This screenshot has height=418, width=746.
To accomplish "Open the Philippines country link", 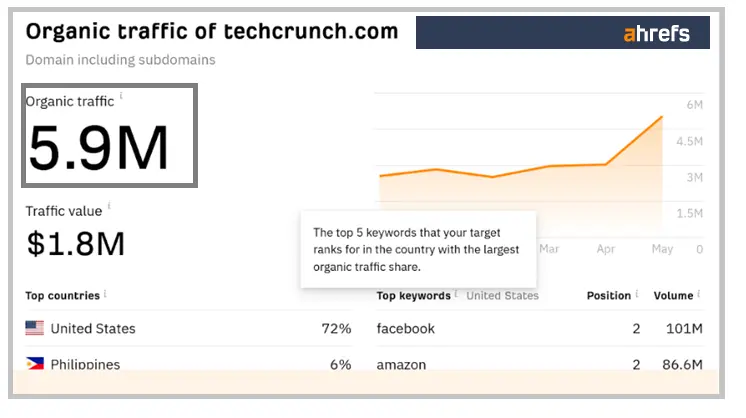I will 85,365.
